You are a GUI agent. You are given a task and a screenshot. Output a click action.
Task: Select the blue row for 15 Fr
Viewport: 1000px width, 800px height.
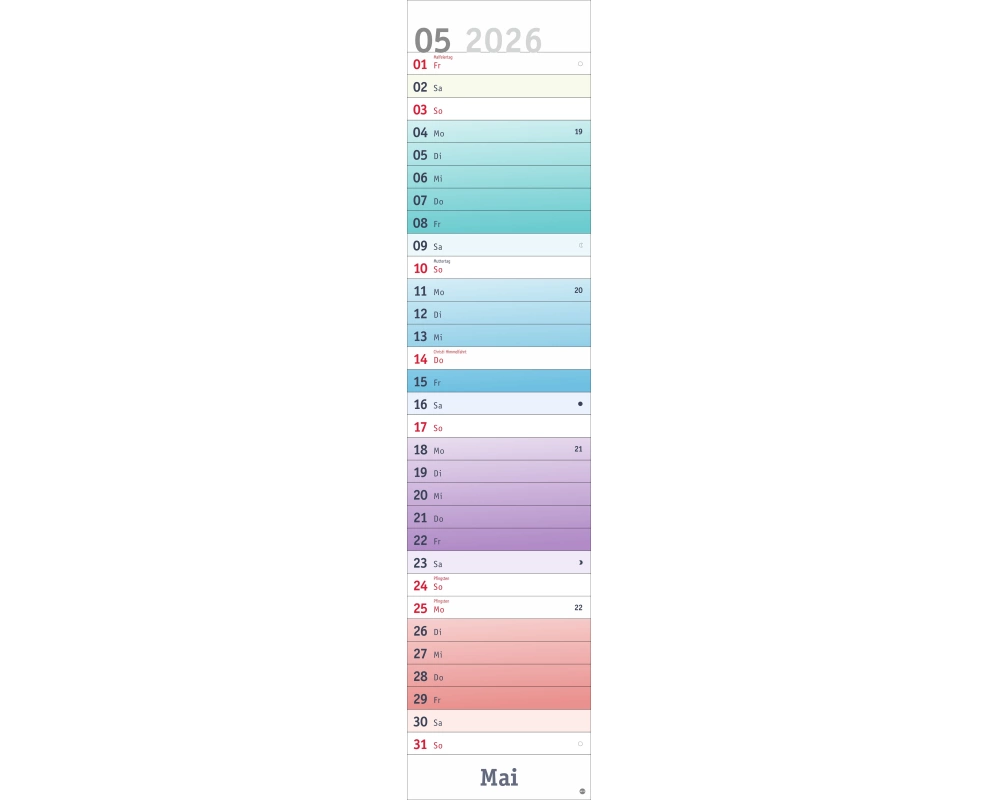point(498,381)
